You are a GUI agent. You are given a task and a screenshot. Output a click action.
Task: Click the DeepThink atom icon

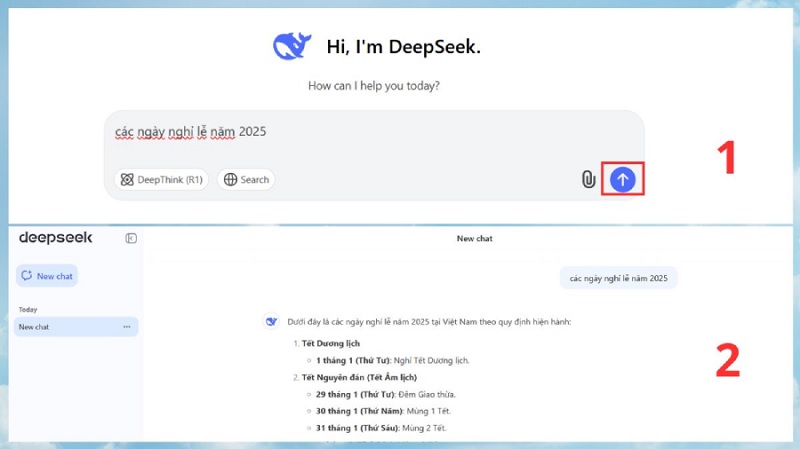point(127,180)
